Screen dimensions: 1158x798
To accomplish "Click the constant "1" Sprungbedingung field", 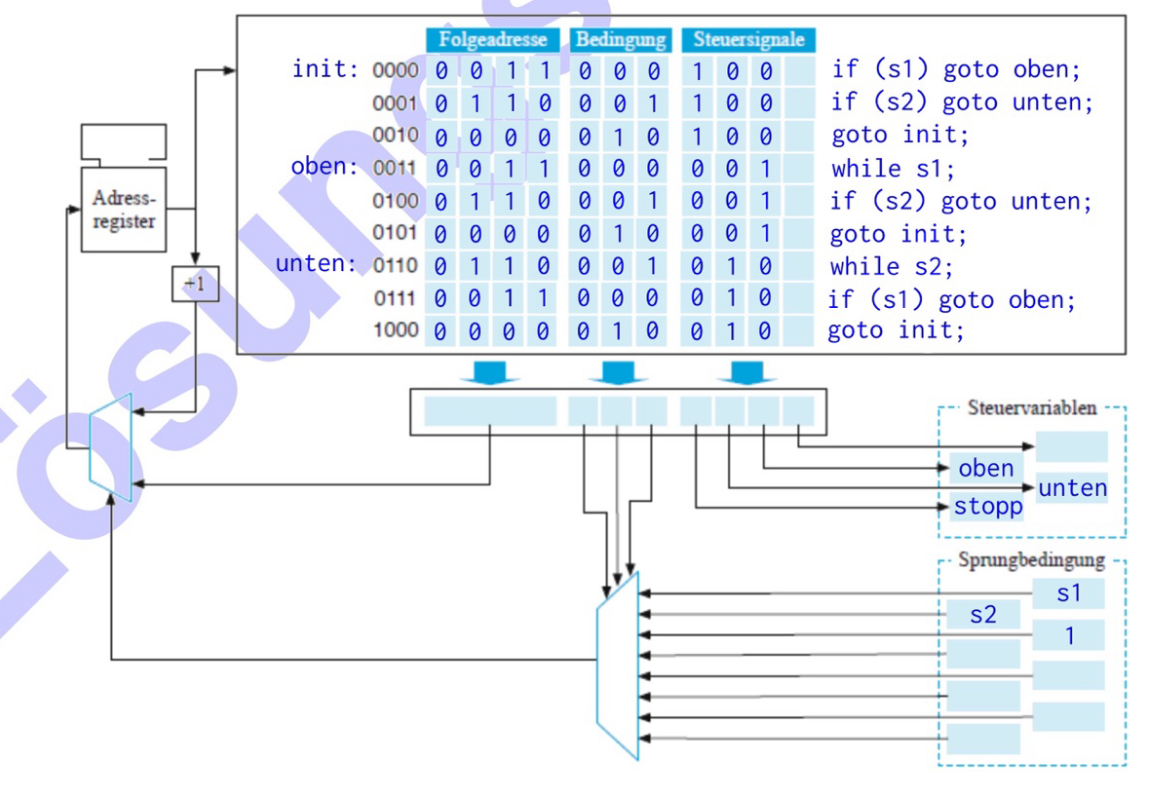I will pos(1068,635).
